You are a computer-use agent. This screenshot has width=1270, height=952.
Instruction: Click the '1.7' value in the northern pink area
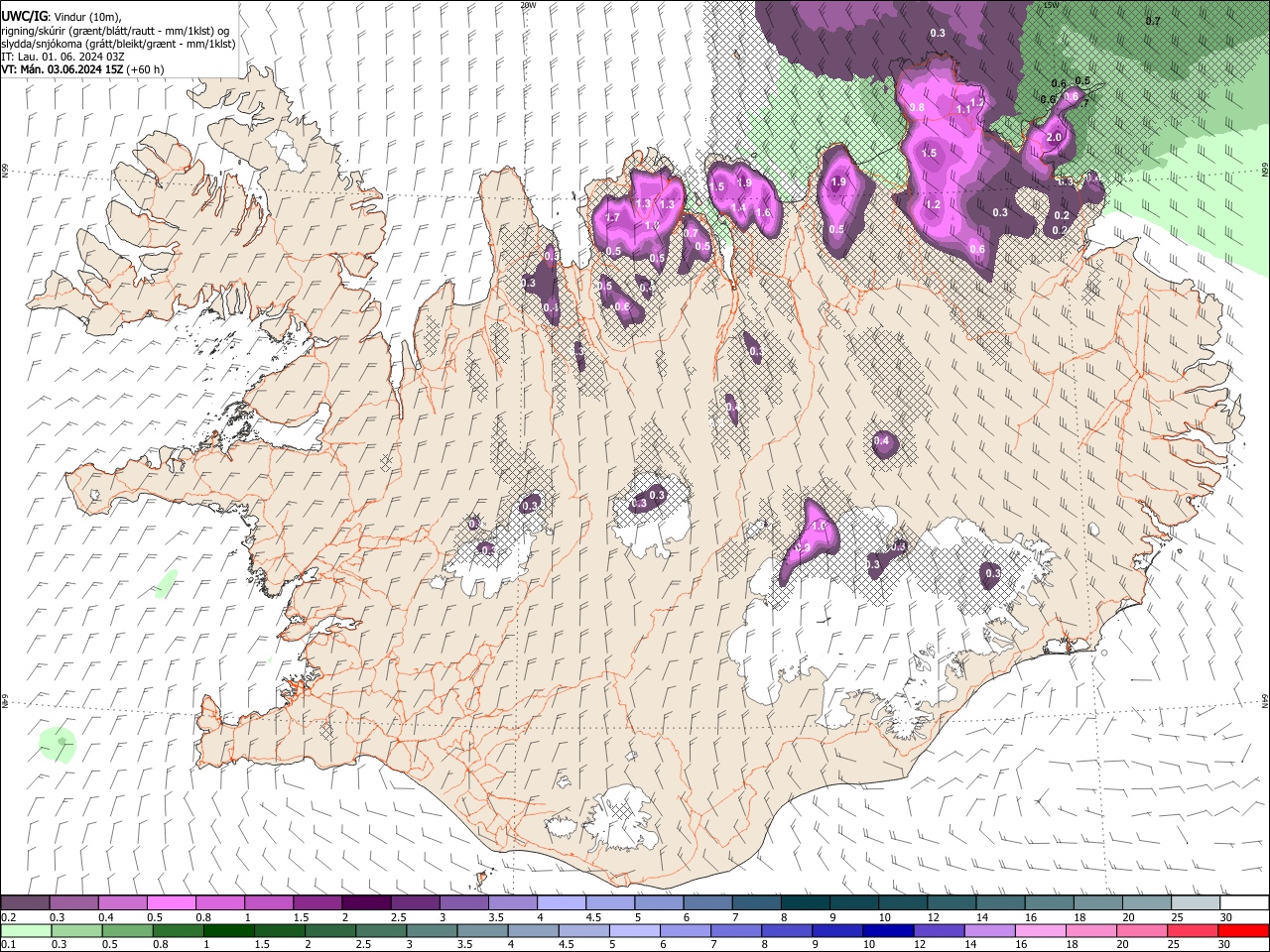click(612, 218)
